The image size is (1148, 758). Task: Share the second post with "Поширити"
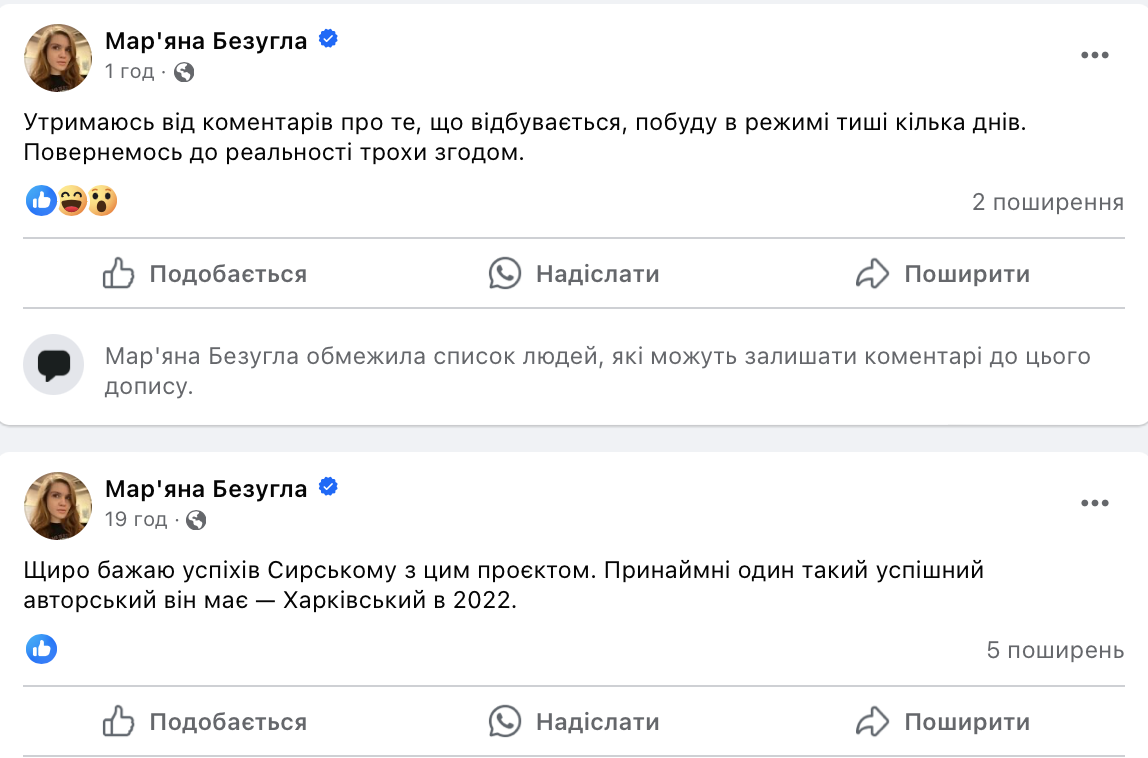943,722
